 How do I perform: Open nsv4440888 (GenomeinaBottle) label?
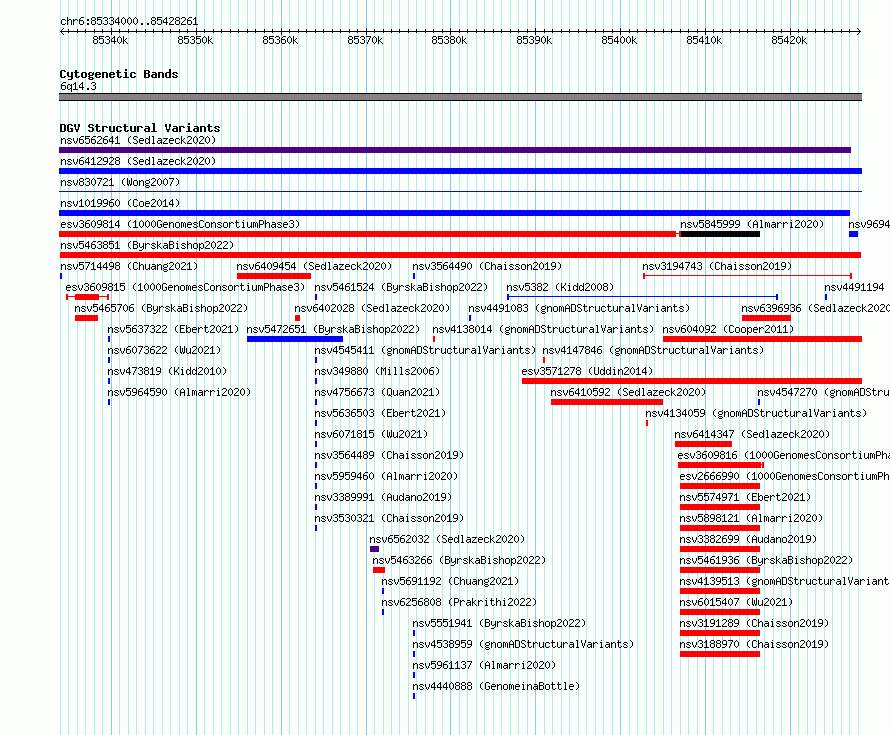[496, 686]
